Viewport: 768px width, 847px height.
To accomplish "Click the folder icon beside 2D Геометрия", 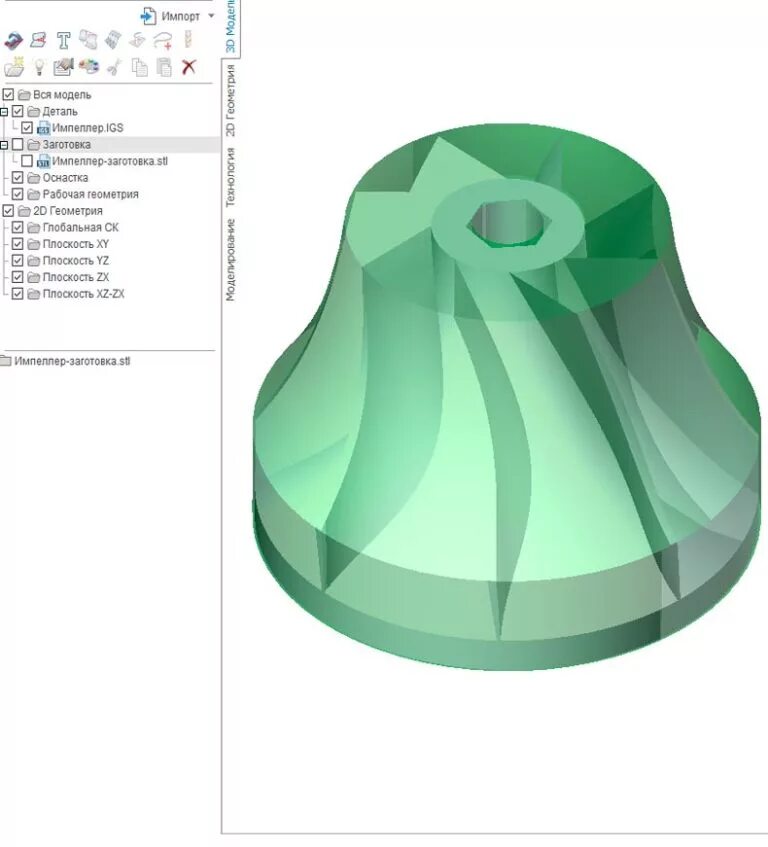I will click(x=24, y=211).
